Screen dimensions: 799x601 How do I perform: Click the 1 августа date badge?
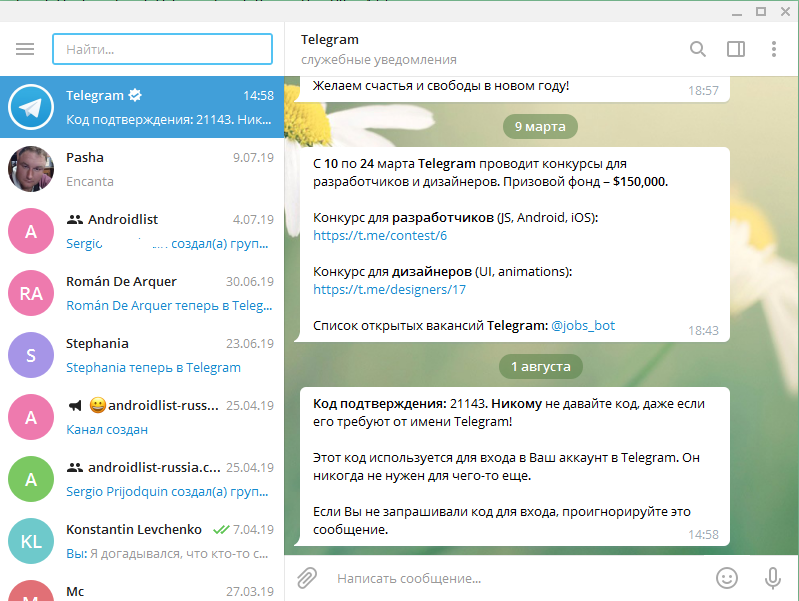click(541, 367)
